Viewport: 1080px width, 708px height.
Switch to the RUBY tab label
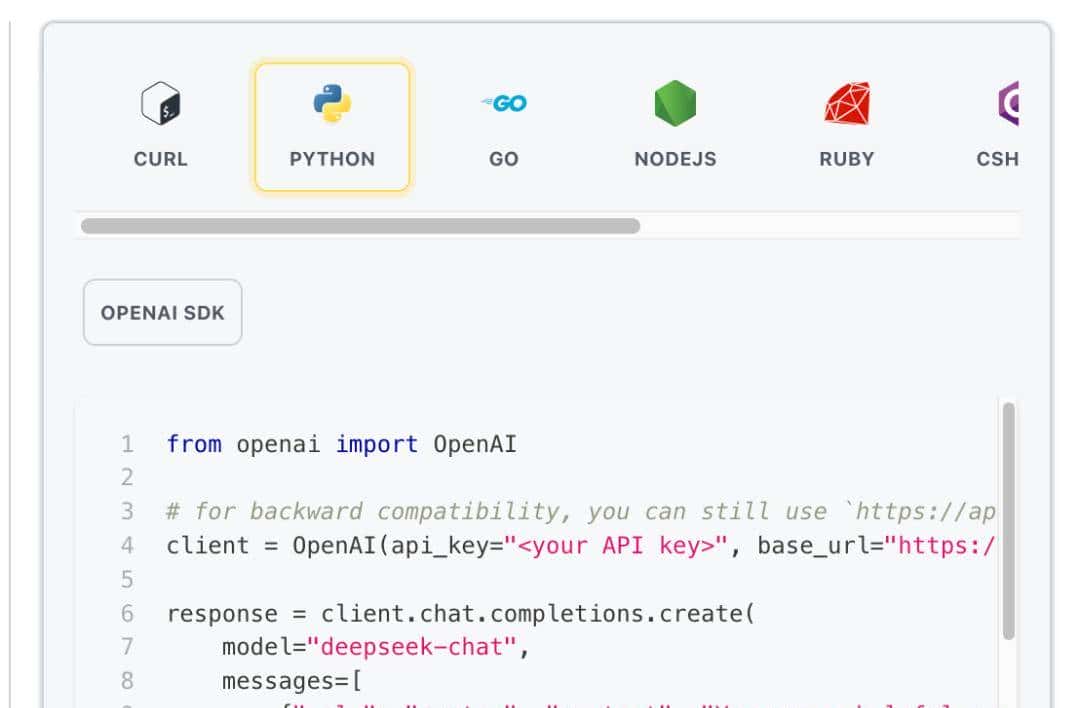tap(847, 159)
